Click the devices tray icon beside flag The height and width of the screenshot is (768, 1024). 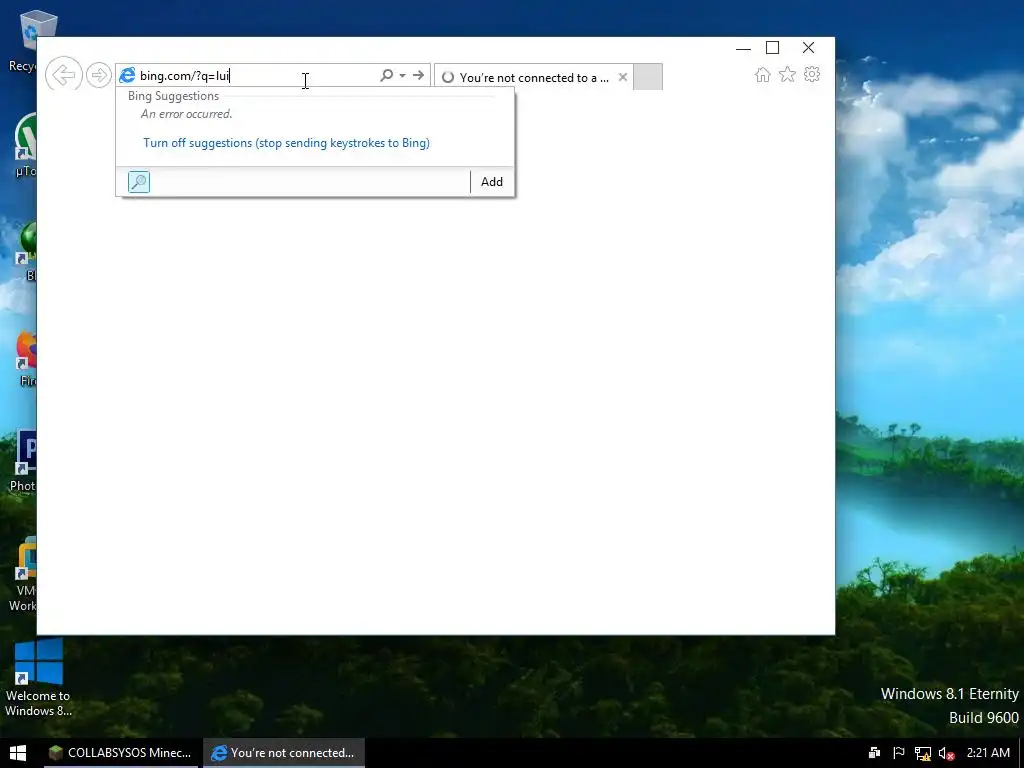pyautogui.click(x=874, y=753)
